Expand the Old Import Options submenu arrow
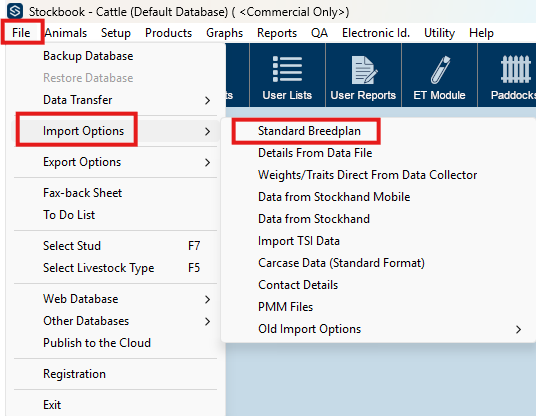 click(518, 330)
